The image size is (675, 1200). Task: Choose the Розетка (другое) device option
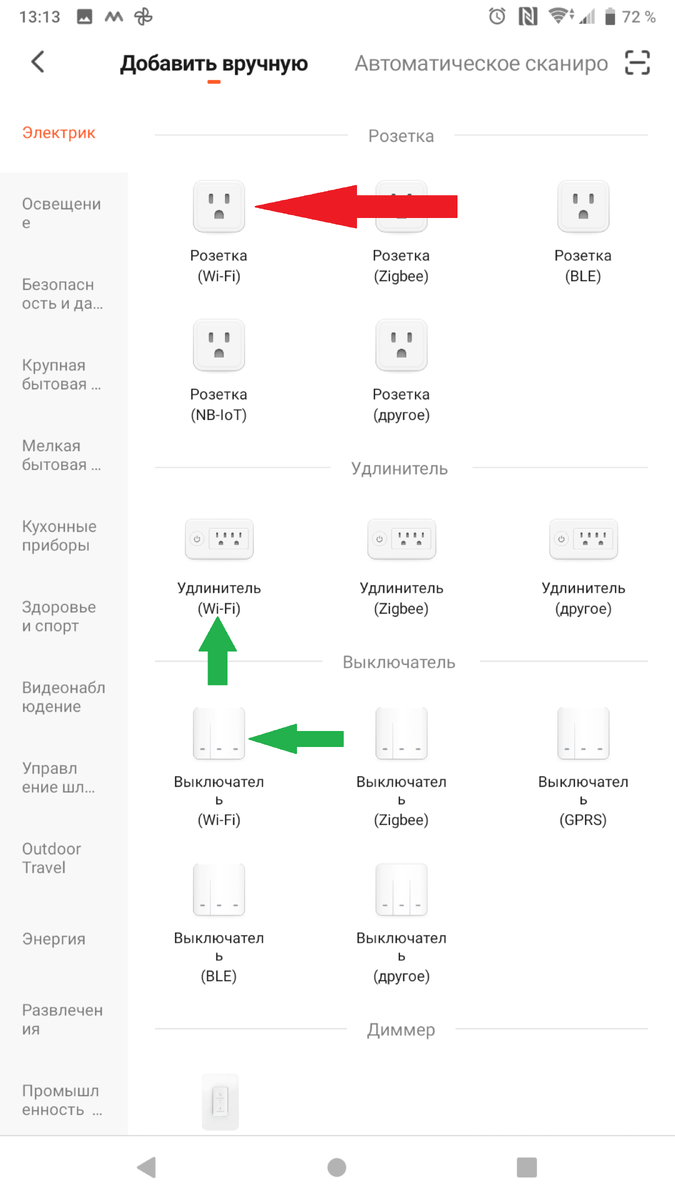click(401, 344)
